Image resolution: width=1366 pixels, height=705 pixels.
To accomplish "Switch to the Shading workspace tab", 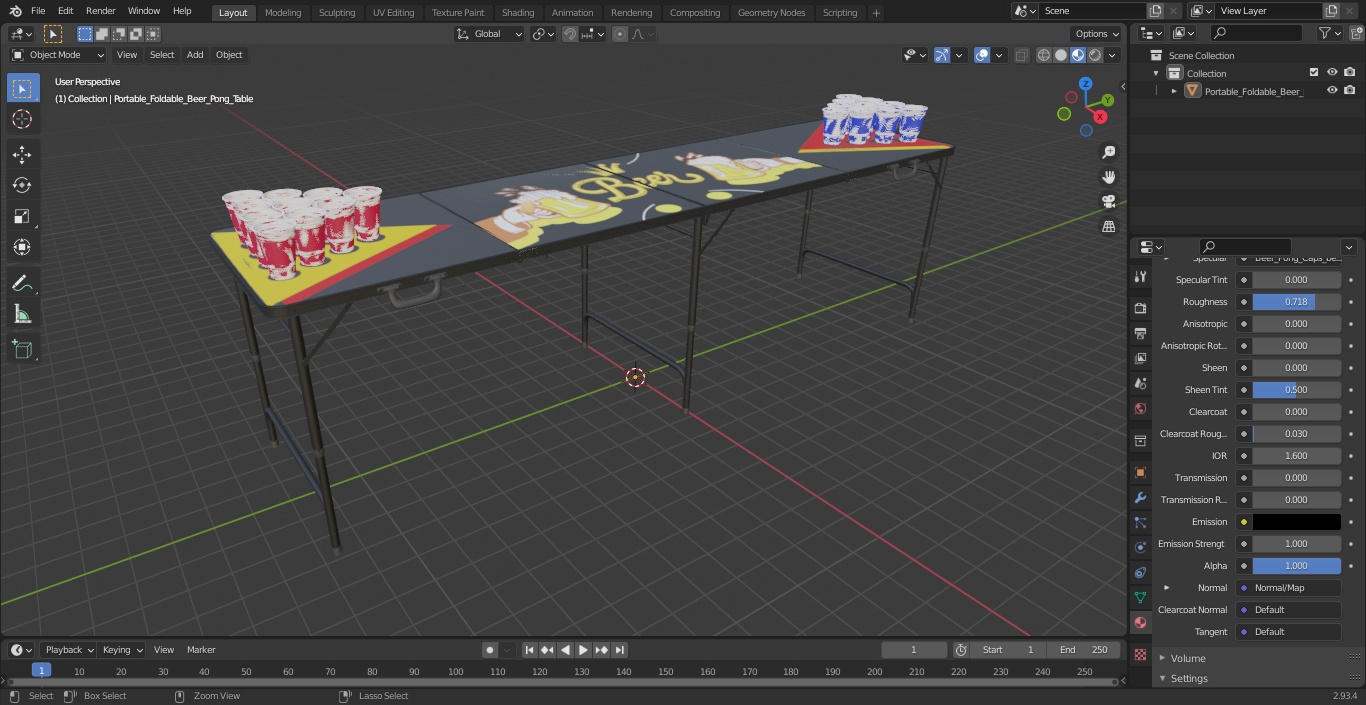I will (x=518, y=13).
